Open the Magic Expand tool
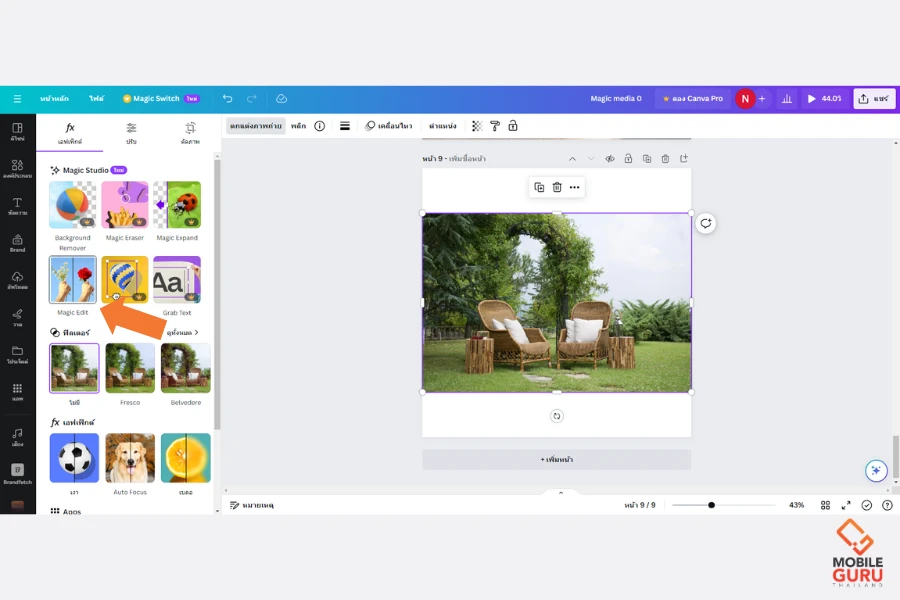Screen dimensions: 900x600 [x=177, y=205]
